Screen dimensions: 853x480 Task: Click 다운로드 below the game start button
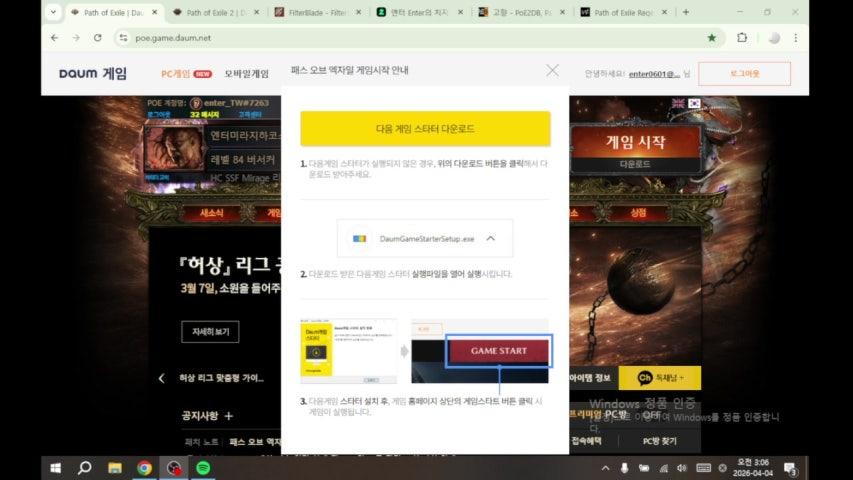coord(635,164)
